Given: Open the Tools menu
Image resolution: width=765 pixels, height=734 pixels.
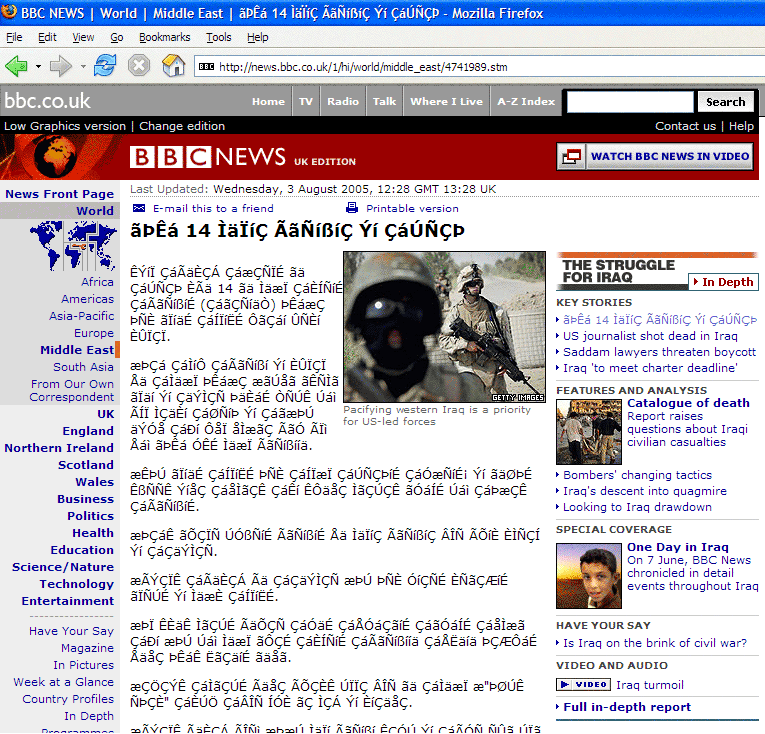Looking at the screenshot, I should click(x=218, y=37).
